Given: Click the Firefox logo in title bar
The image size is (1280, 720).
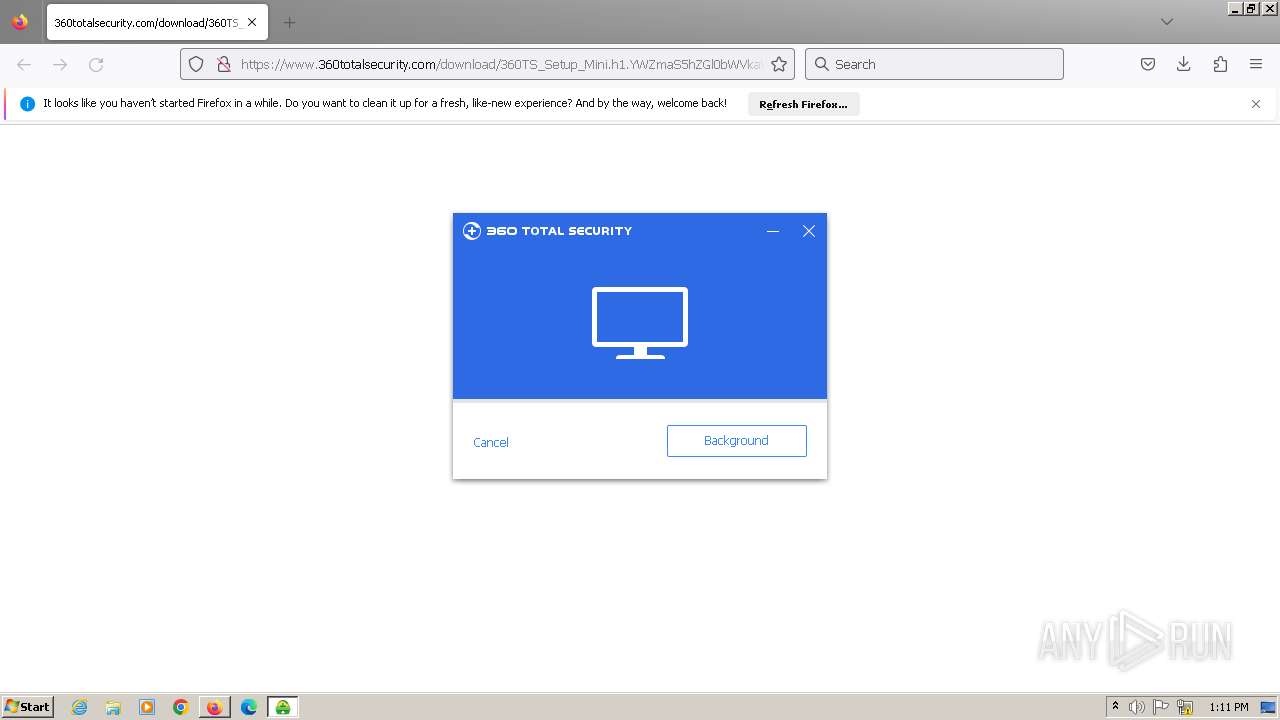Looking at the screenshot, I should [20, 22].
